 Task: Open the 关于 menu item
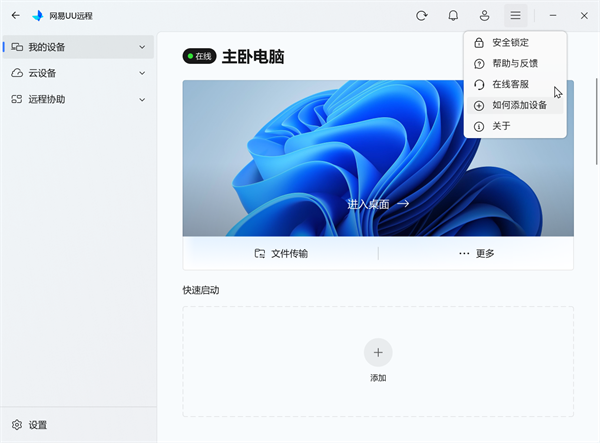pyautogui.click(x=501, y=126)
